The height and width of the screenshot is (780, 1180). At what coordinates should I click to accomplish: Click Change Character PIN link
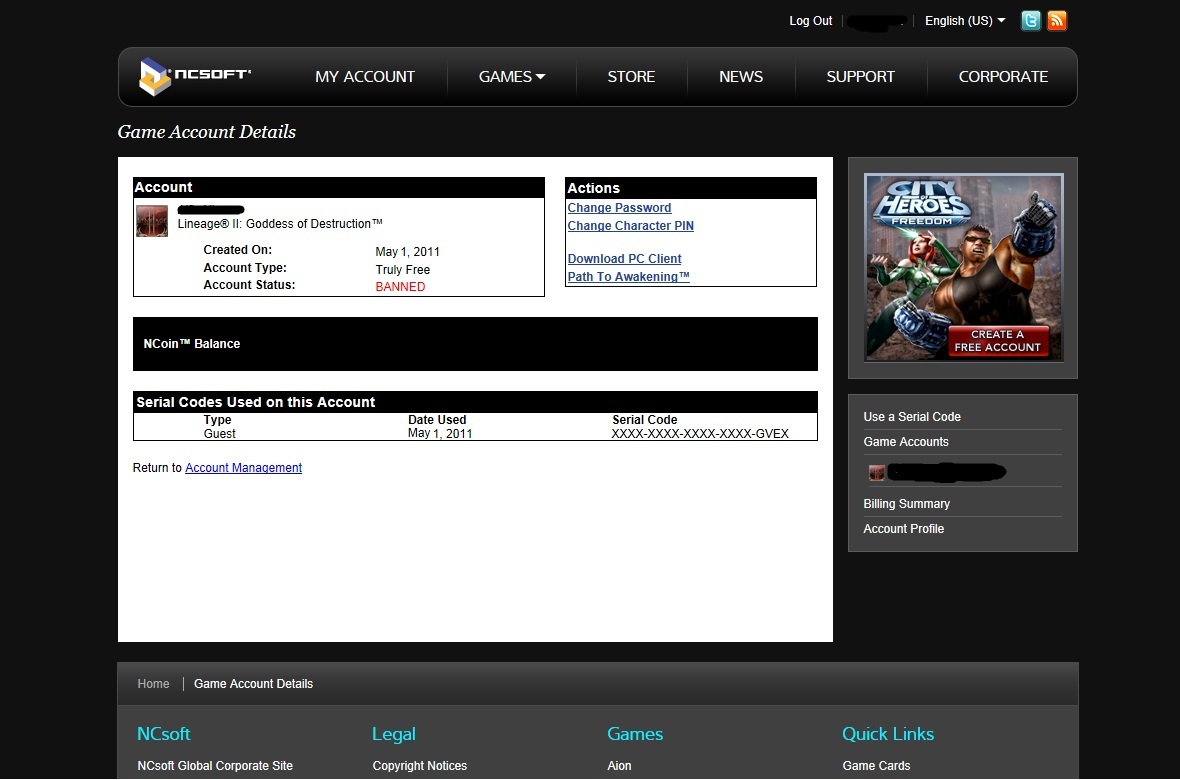pos(631,226)
